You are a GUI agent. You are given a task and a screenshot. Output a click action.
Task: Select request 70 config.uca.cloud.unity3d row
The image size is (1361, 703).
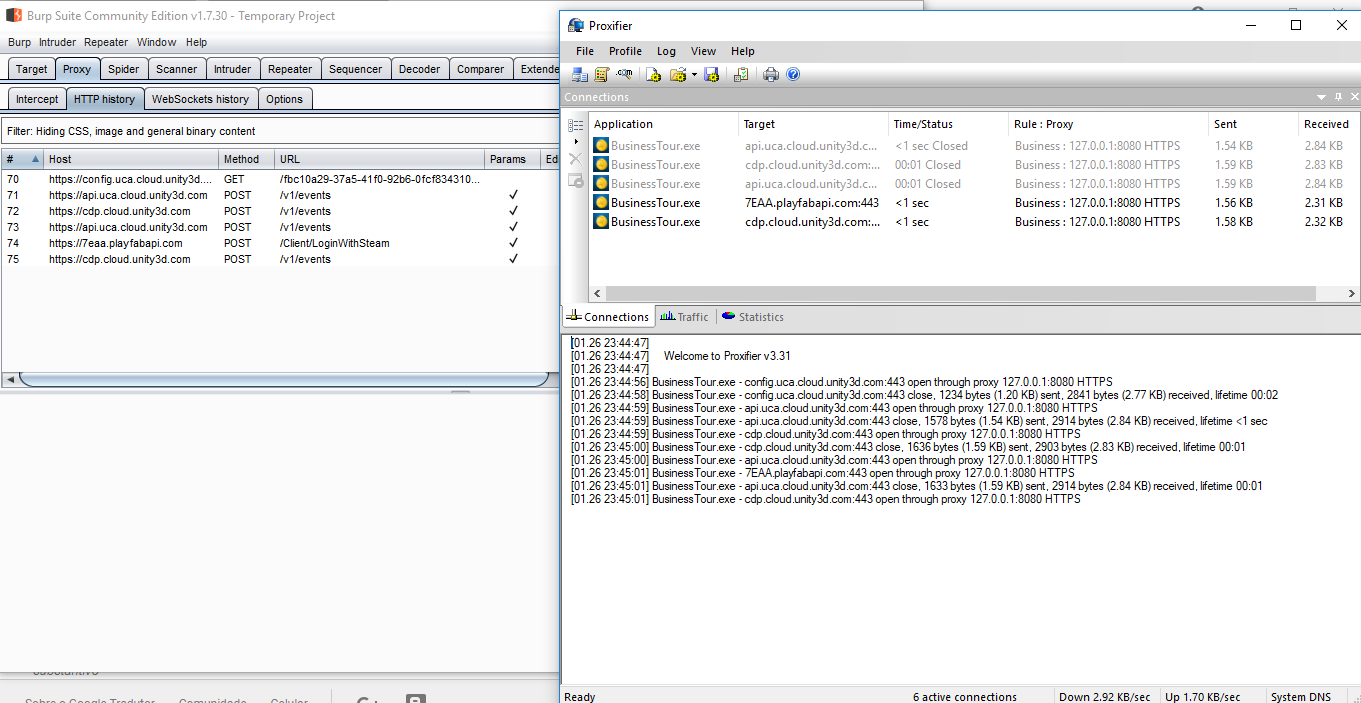click(x=279, y=179)
